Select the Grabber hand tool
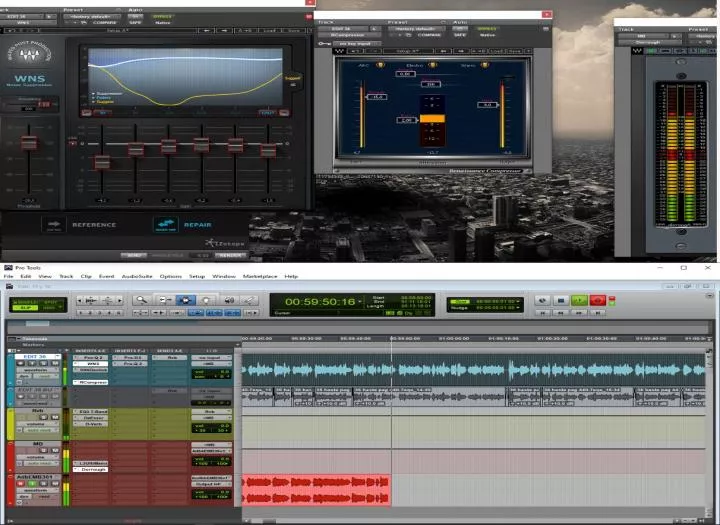720x525 pixels. 206,300
